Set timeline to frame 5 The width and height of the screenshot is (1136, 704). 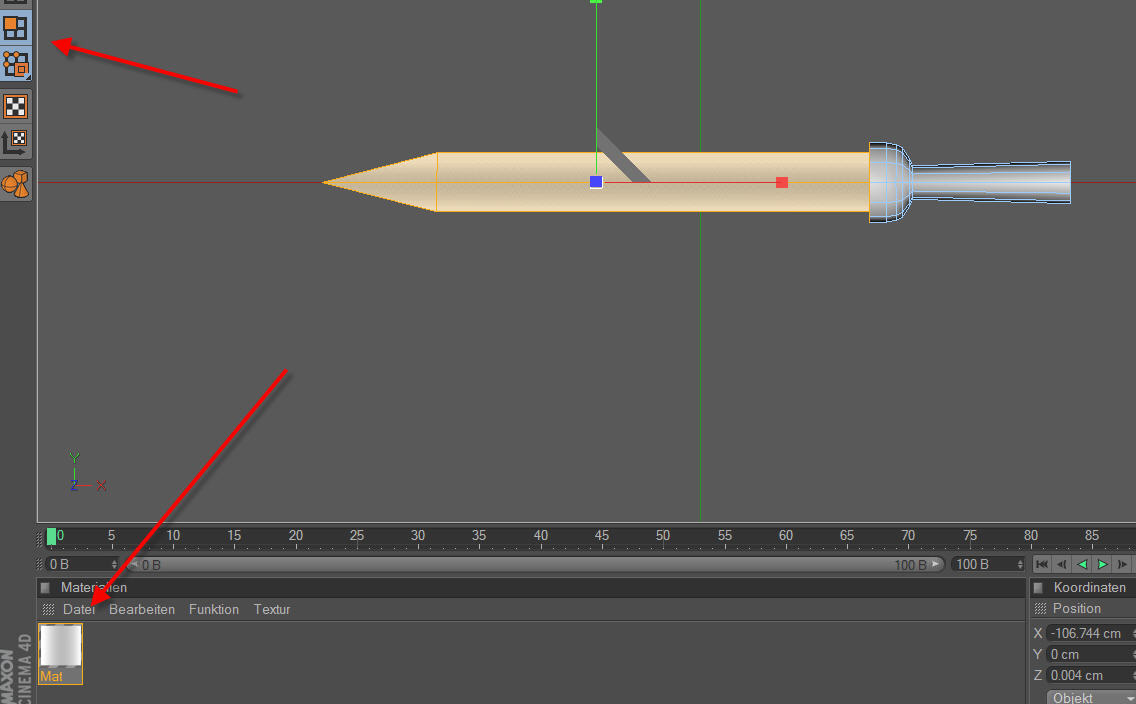(x=111, y=536)
